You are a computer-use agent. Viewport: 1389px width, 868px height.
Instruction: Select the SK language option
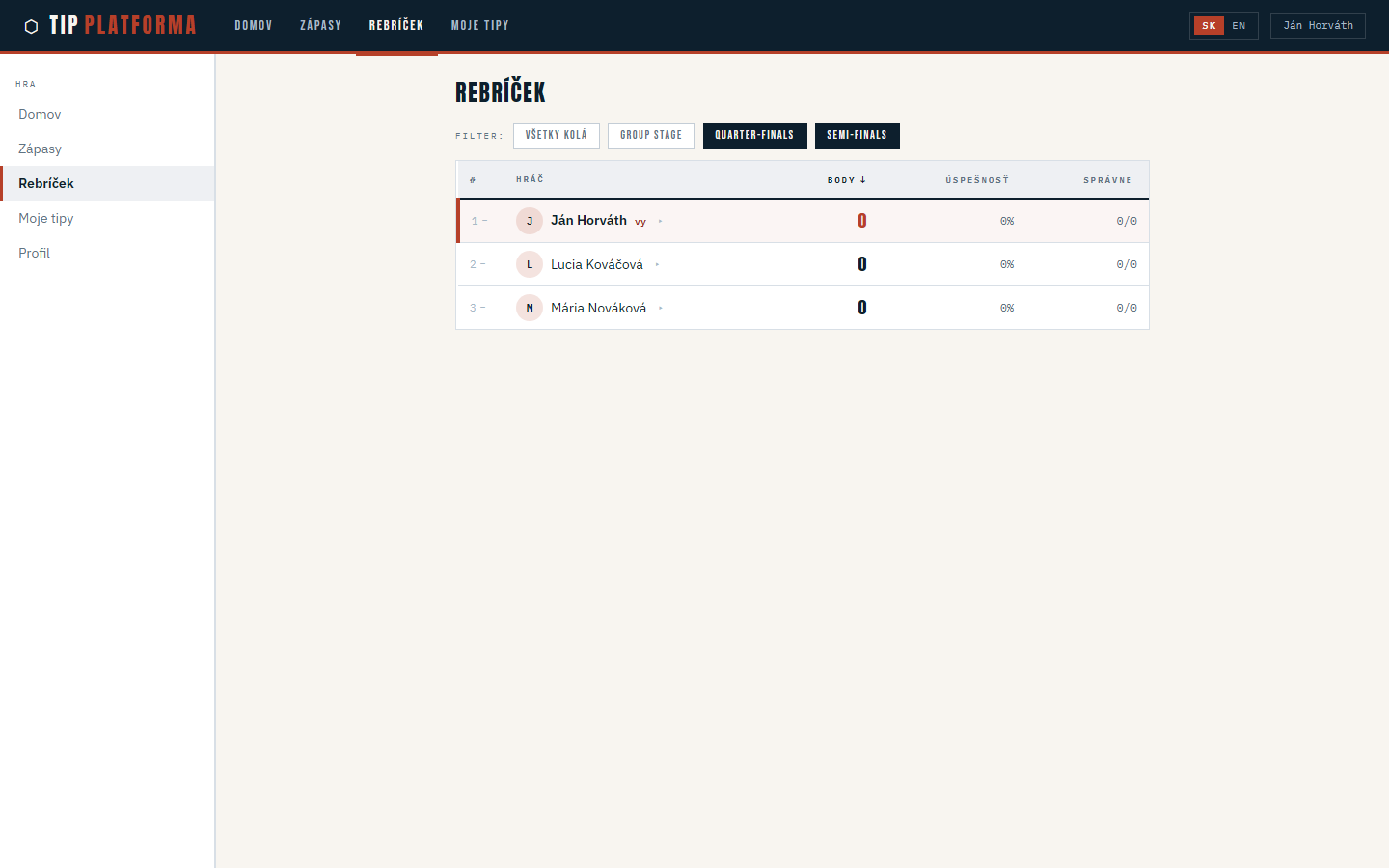click(1209, 26)
